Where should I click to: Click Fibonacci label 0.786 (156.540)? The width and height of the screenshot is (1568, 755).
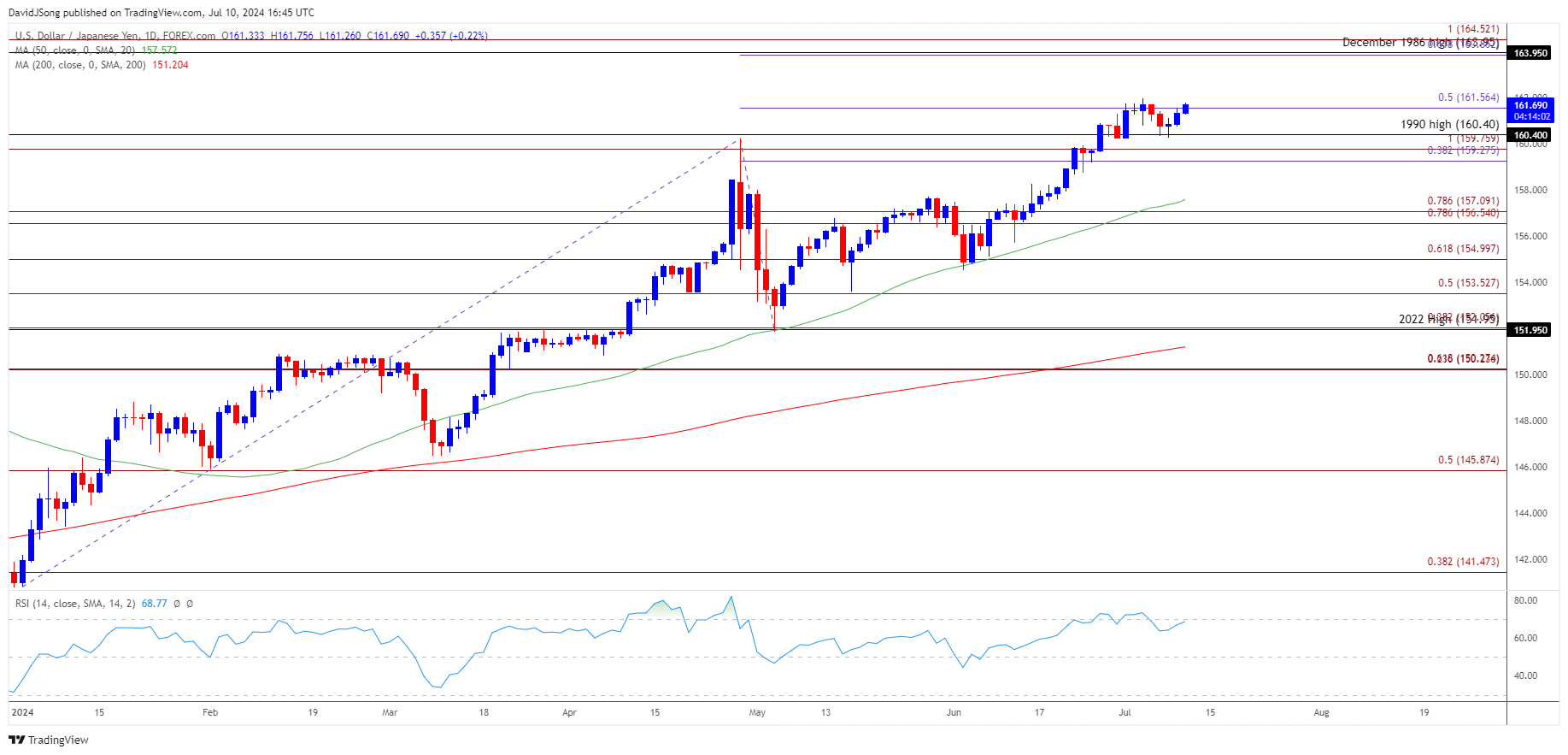point(1463,213)
